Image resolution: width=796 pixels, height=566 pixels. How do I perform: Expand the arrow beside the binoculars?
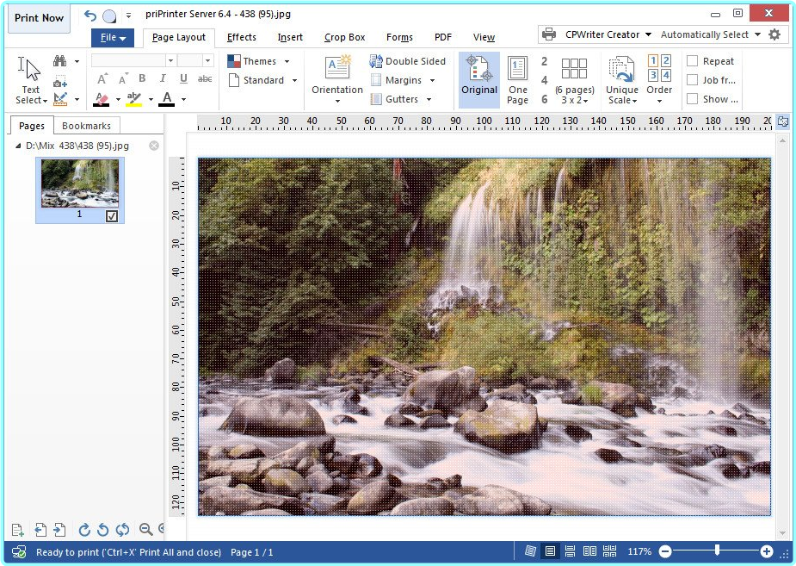click(77, 61)
